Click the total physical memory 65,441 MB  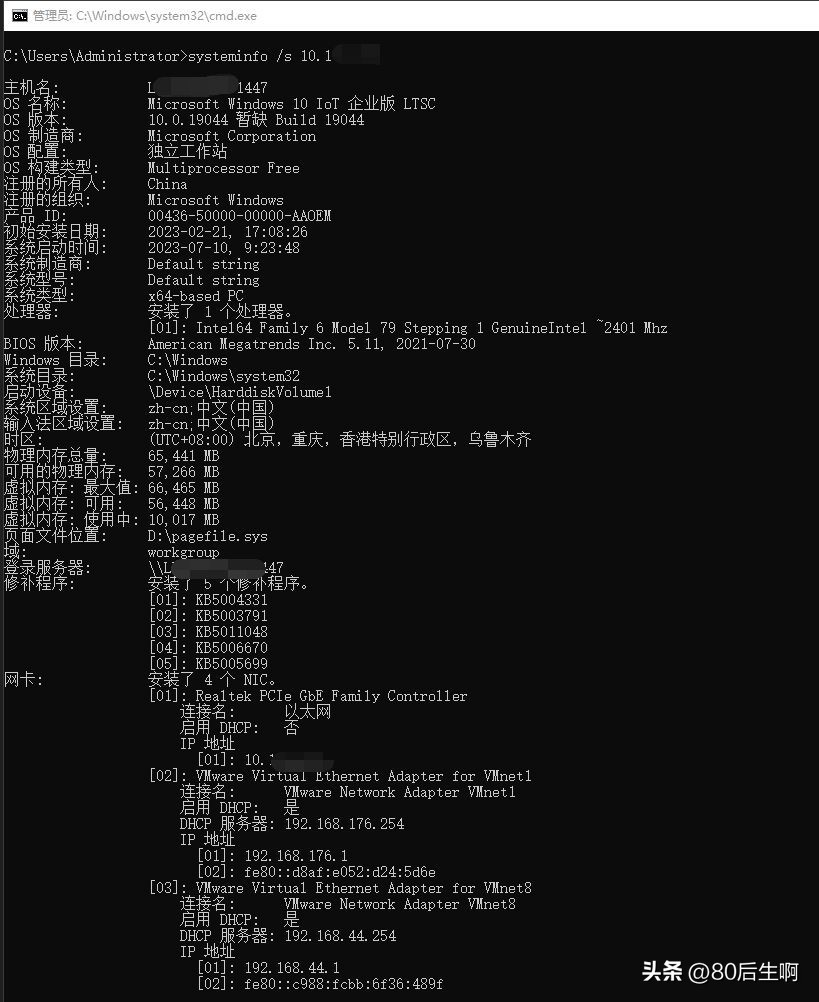183,456
